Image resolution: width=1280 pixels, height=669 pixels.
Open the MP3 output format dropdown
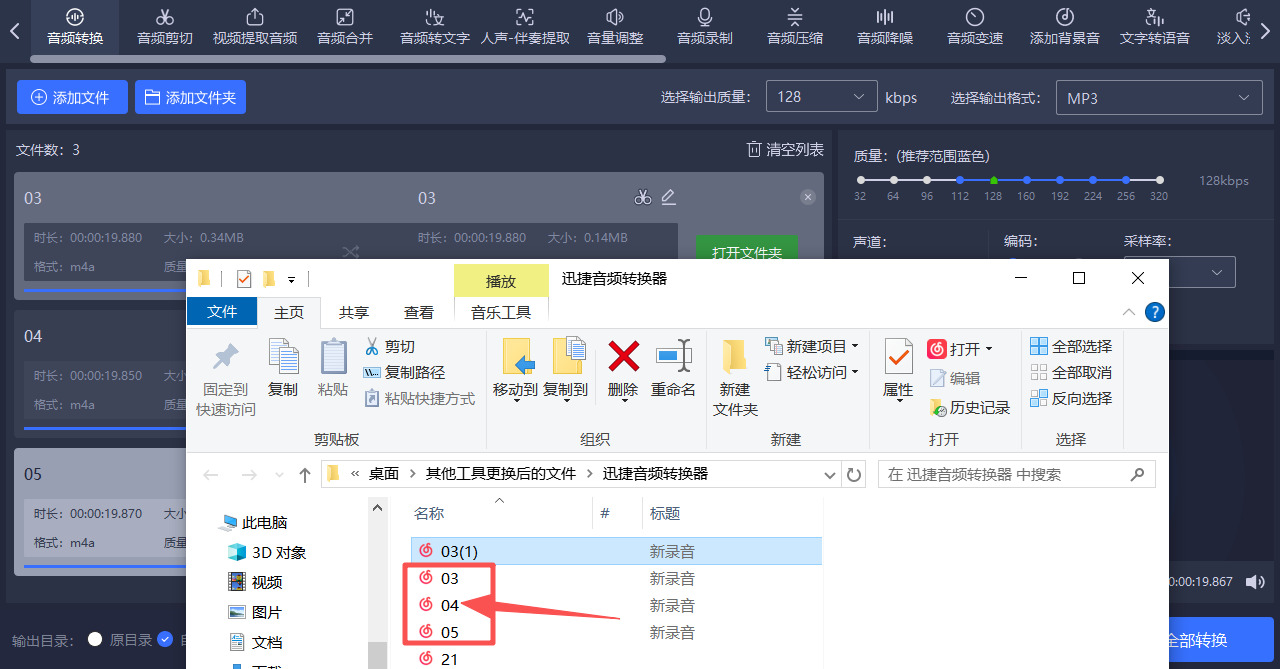[1158, 98]
